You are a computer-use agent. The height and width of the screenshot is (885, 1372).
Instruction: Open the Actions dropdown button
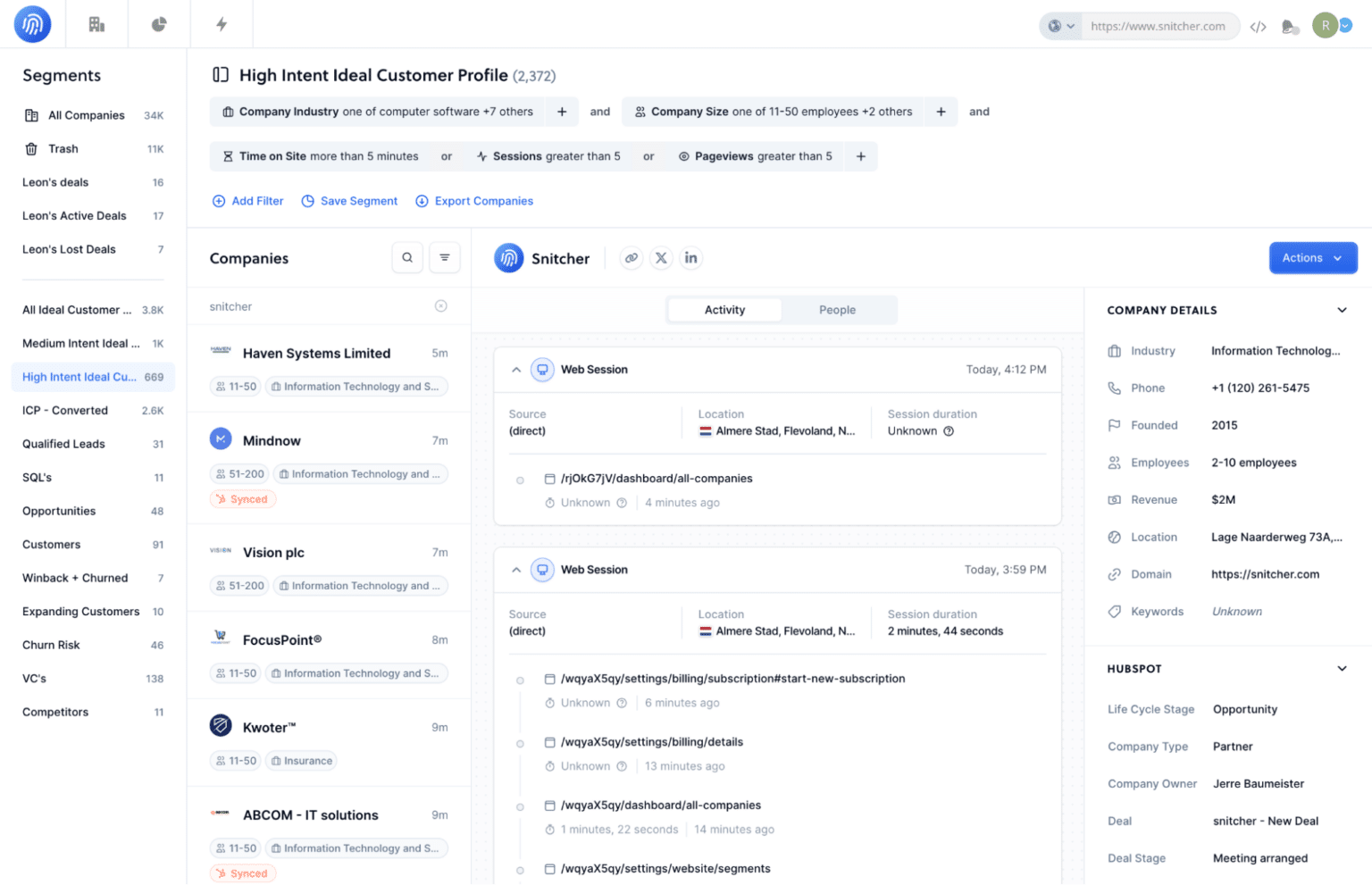[1312, 258]
